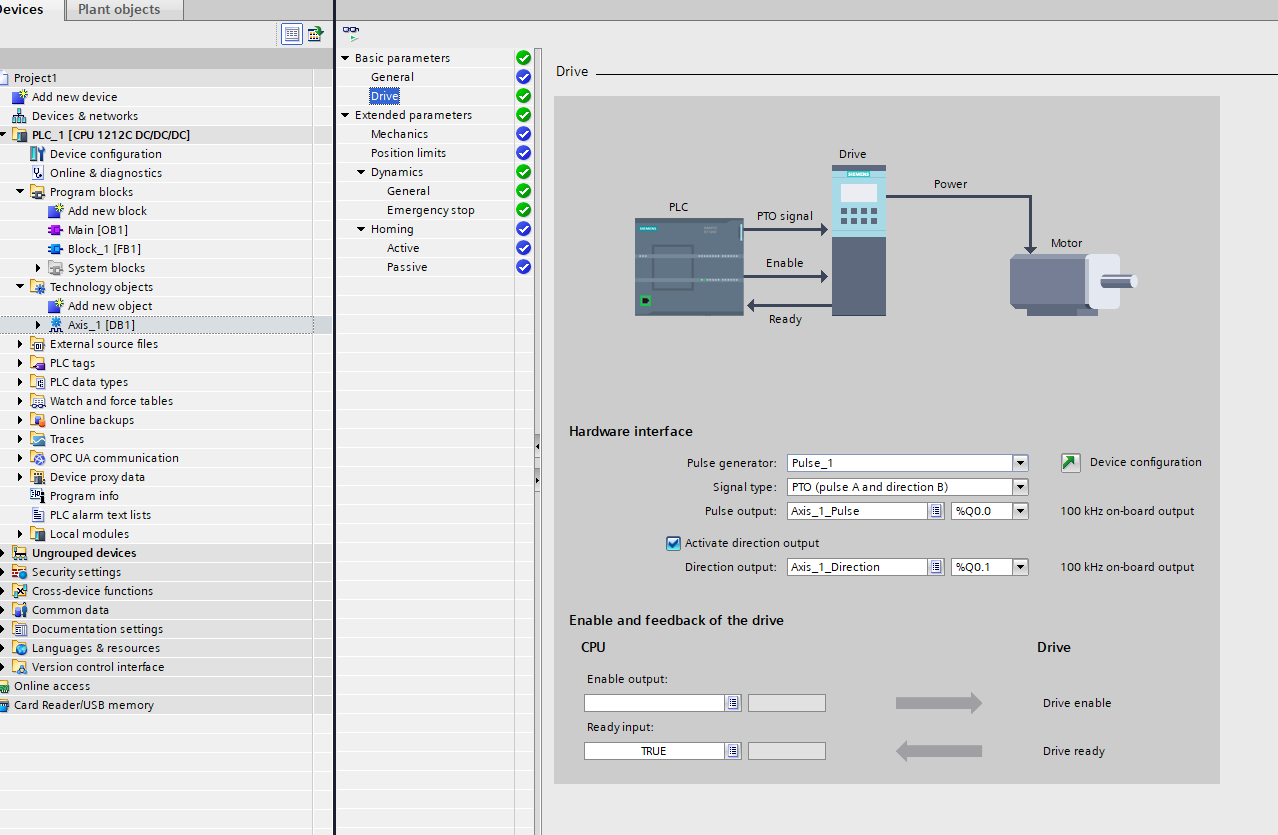Uncheck Activate direction output checkbox

673,543
